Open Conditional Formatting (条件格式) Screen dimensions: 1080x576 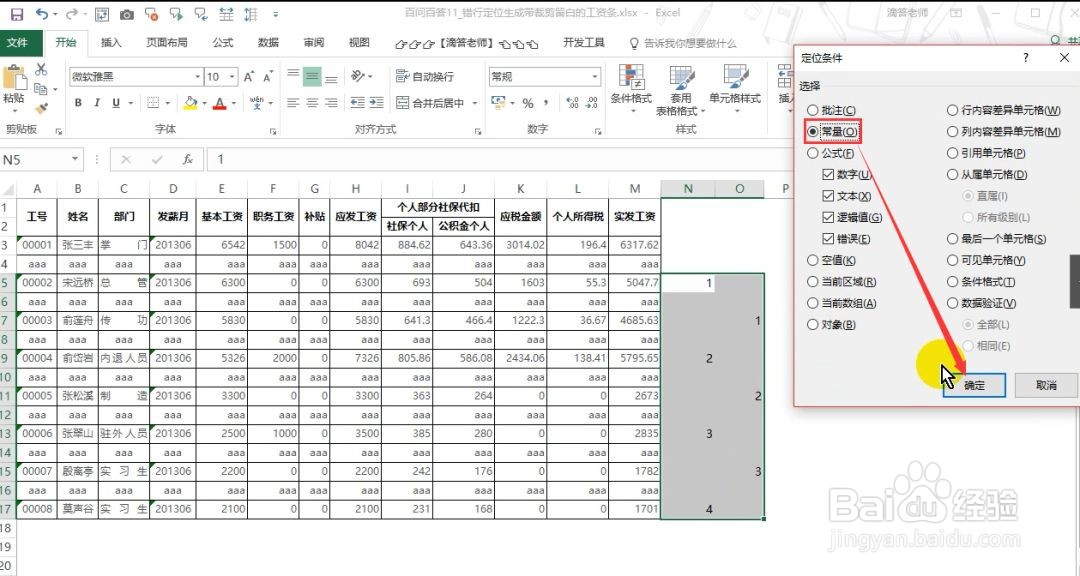[x=631, y=90]
